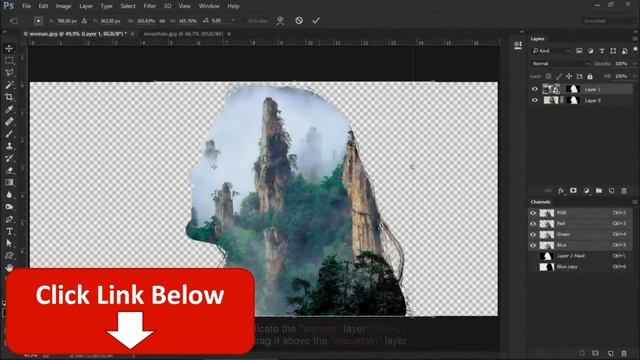Select the Brush tool
640x360 pixels.
point(9,134)
